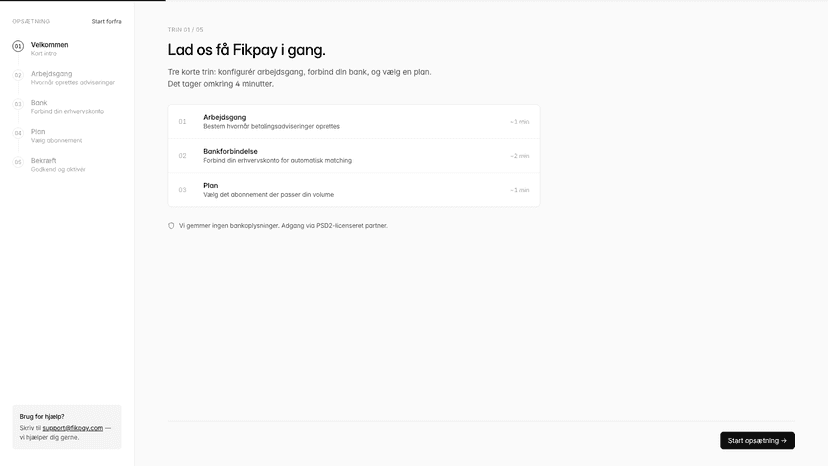Click text 'Det tager omkring 4 minutter.'

coord(221,83)
